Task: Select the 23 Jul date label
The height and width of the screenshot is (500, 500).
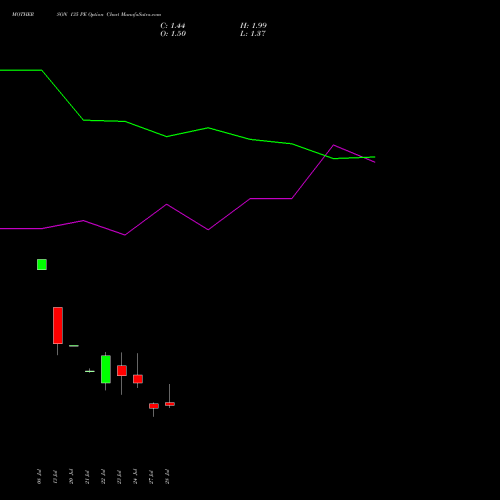Action: [119, 477]
